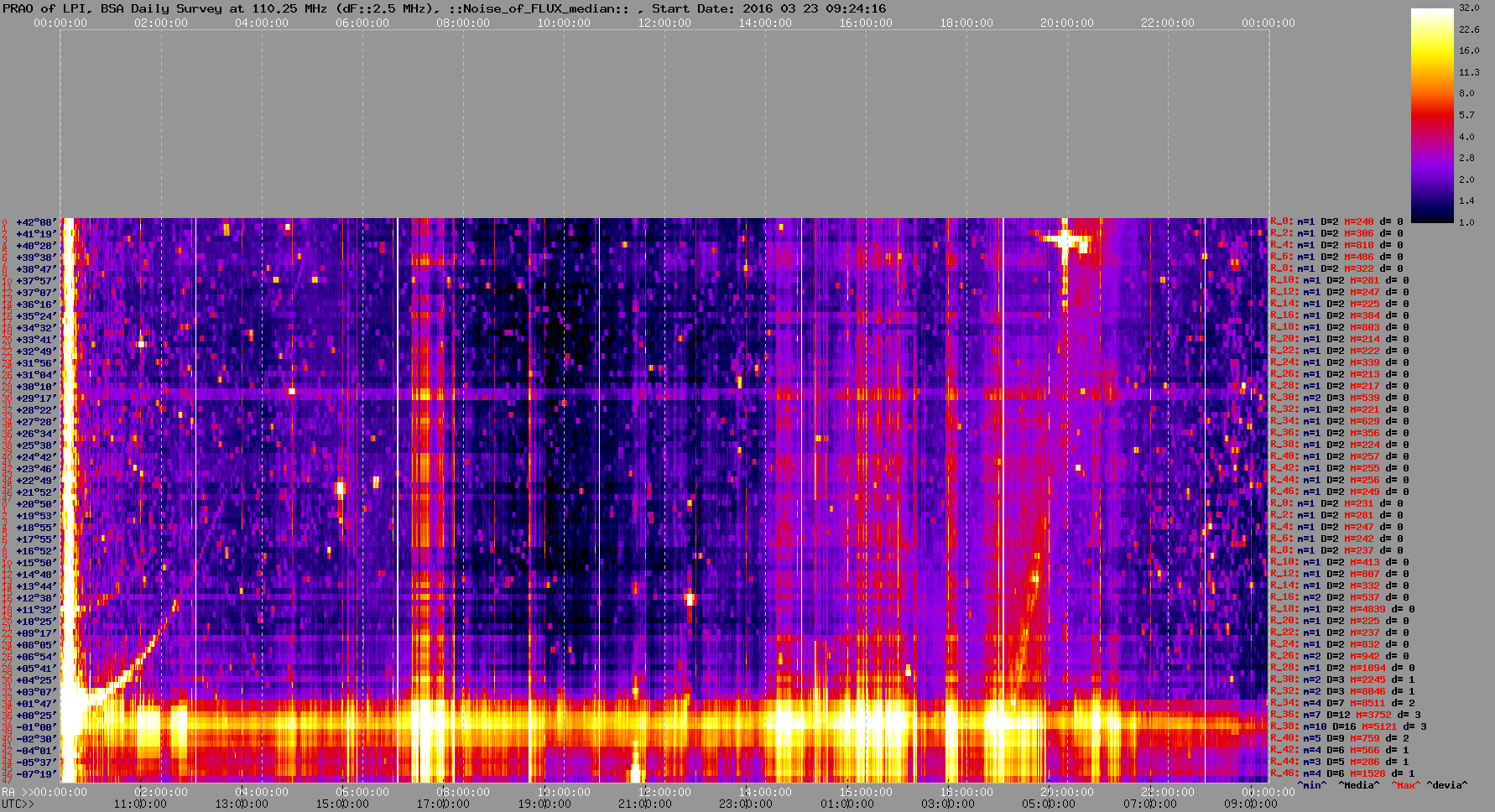Click the declination label '+42°08''

point(36,222)
